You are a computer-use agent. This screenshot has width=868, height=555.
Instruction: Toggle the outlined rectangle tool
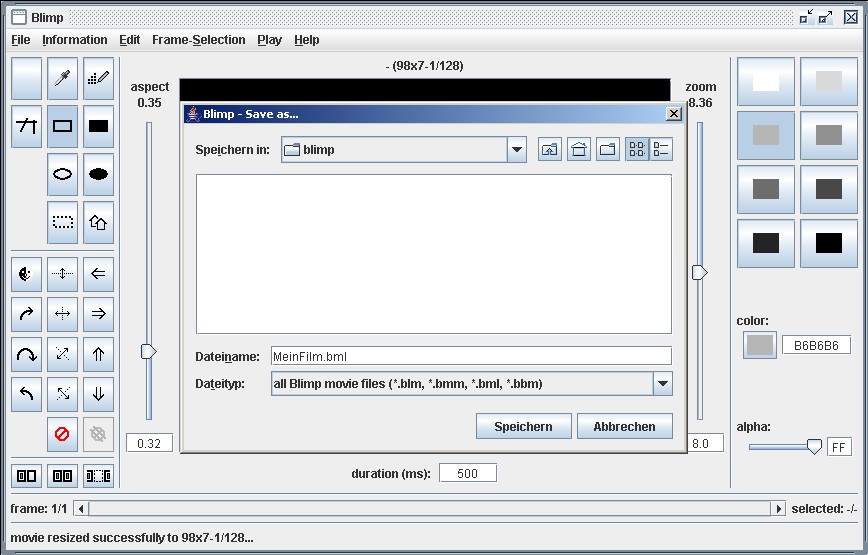tap(62, 126)
